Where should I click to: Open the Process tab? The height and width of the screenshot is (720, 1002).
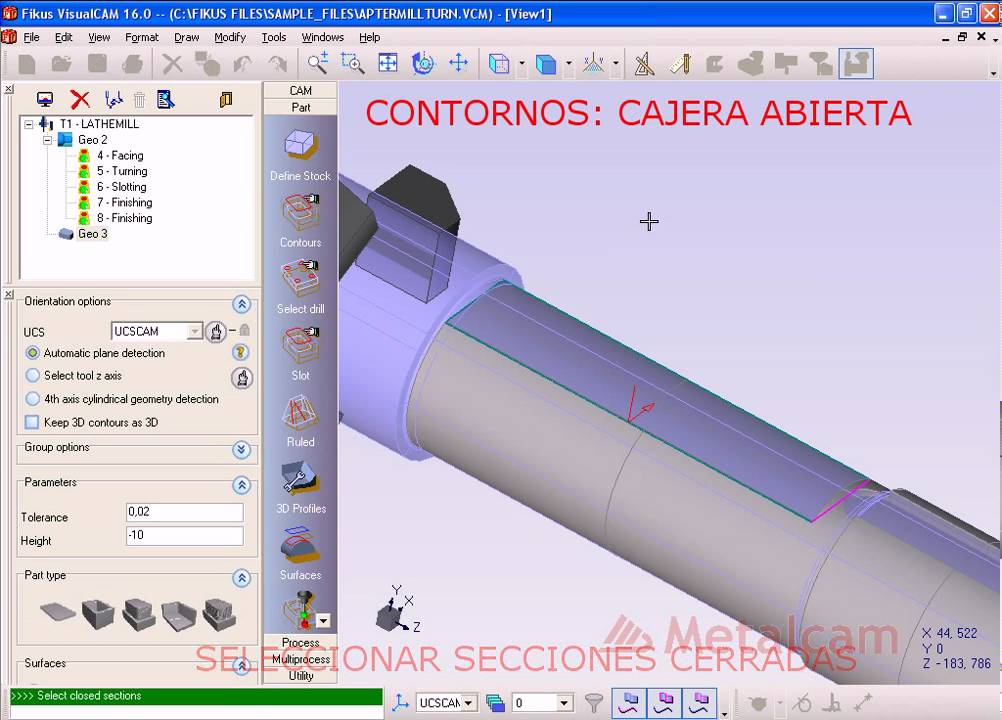click(300, 642)
